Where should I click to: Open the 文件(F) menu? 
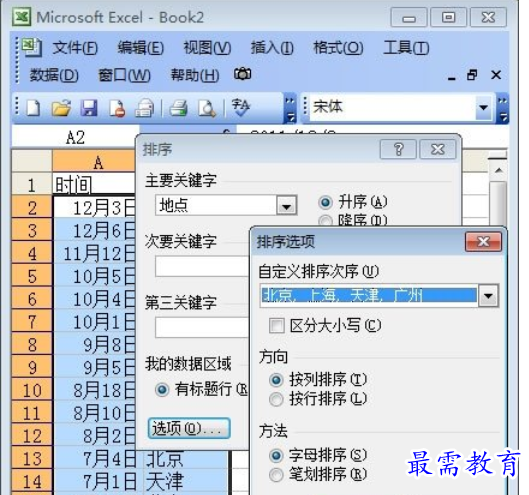pyautogui.click(x=75, y=48)
